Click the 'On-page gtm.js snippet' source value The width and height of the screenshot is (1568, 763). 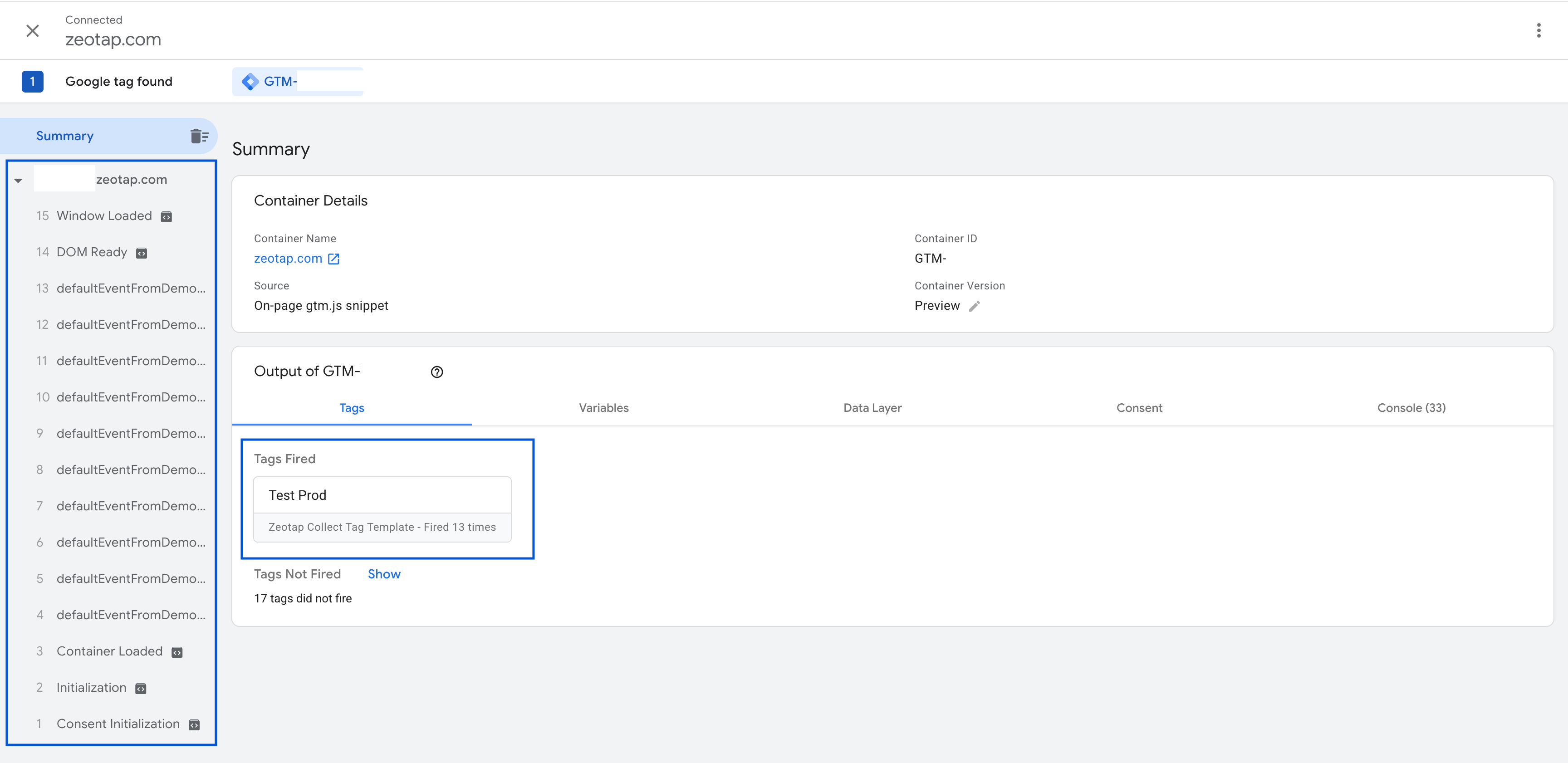321,305
